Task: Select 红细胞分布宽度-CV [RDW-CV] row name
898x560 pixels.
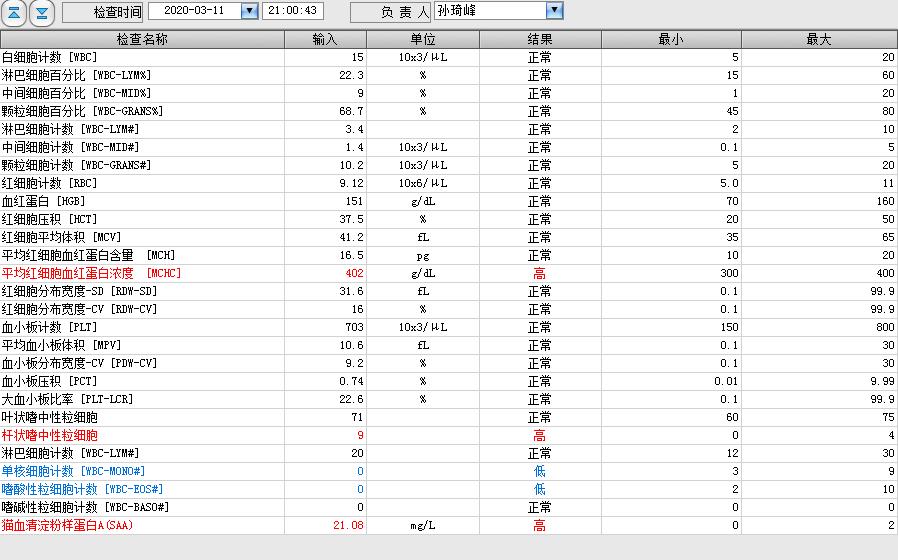Action: [x=80, y=309]
